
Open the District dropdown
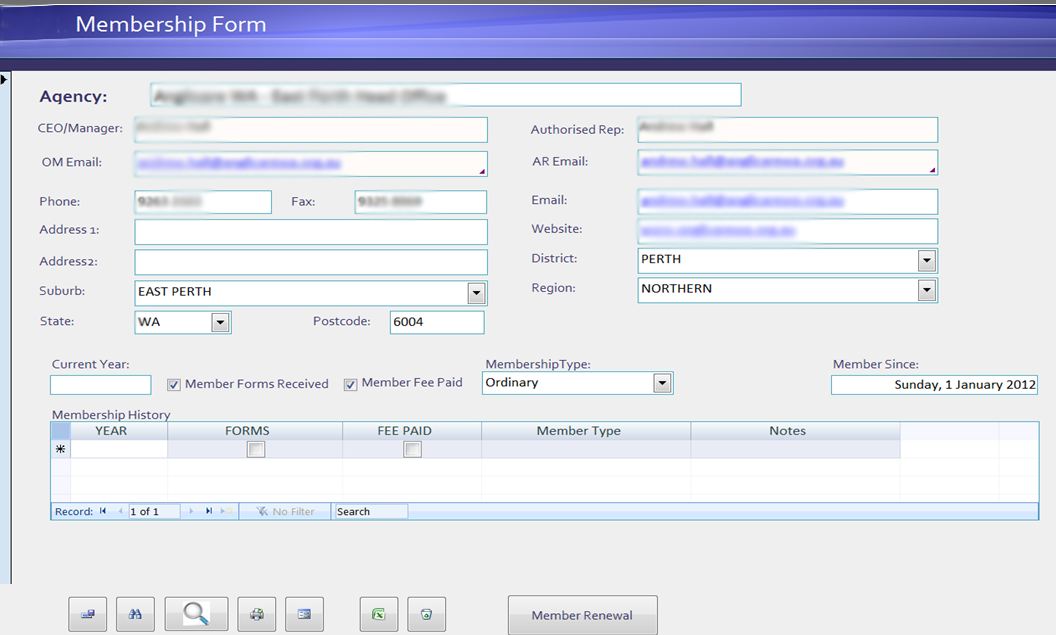pyautogui.click(x=928, y=259)
